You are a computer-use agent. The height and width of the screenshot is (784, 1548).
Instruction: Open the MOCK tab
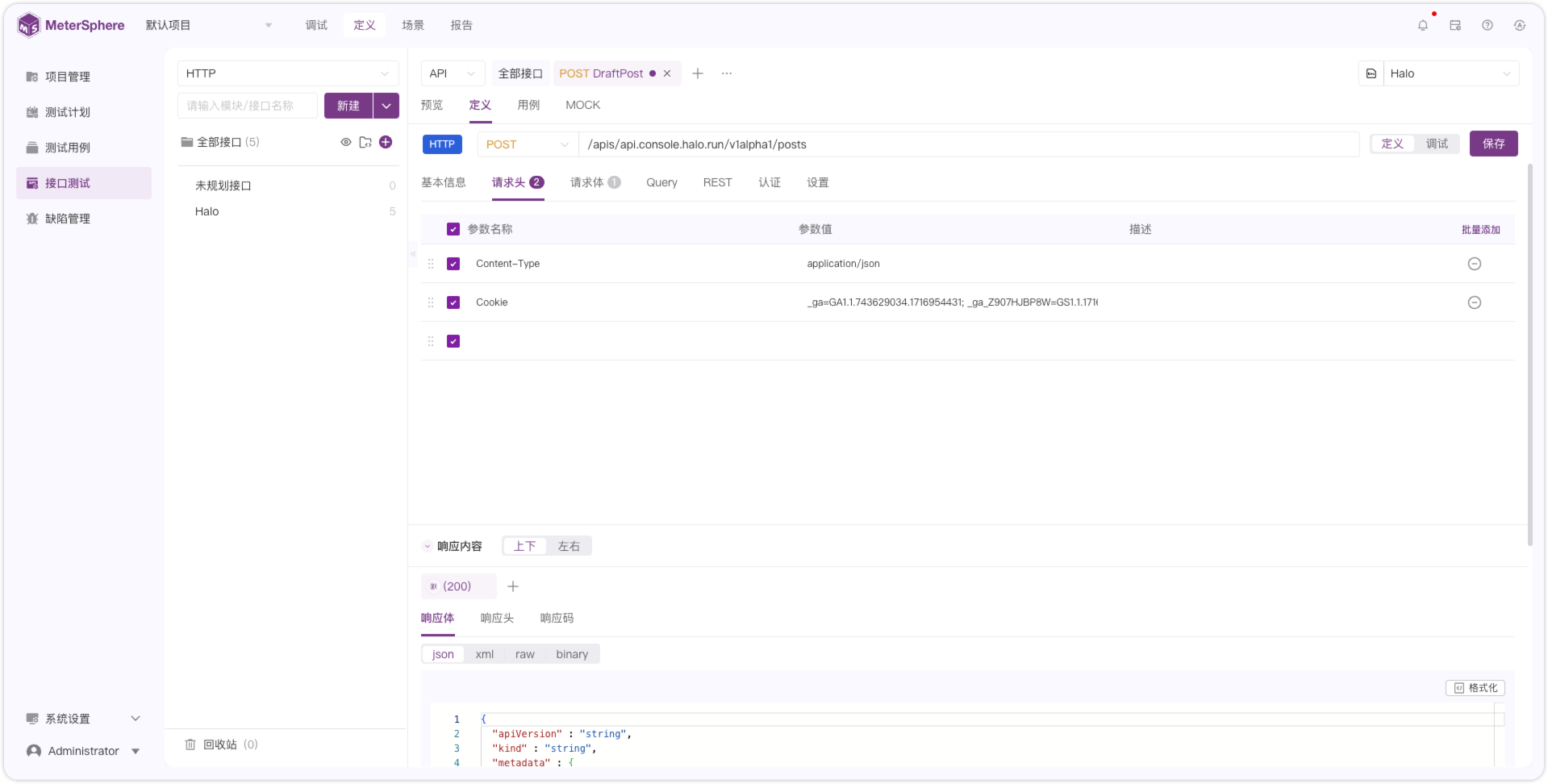coord(582,105)
